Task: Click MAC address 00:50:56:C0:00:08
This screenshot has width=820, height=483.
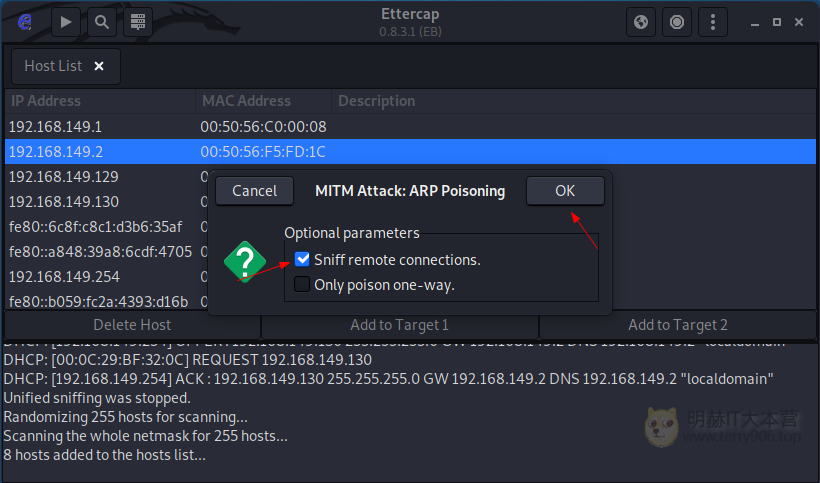Action: click(x=264, y=126)
